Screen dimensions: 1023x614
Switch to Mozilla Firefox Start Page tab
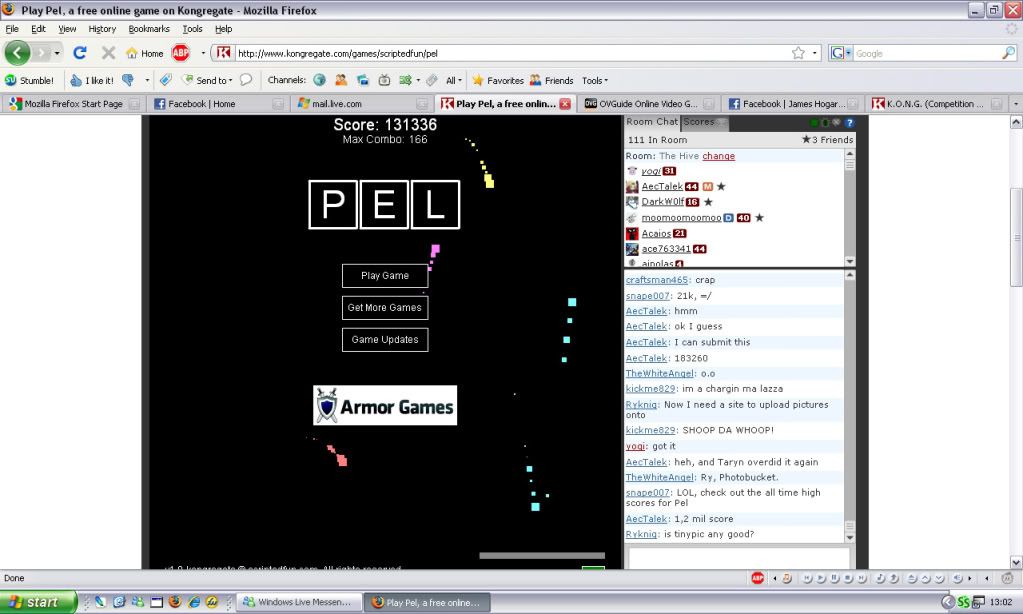pos(72,104)
